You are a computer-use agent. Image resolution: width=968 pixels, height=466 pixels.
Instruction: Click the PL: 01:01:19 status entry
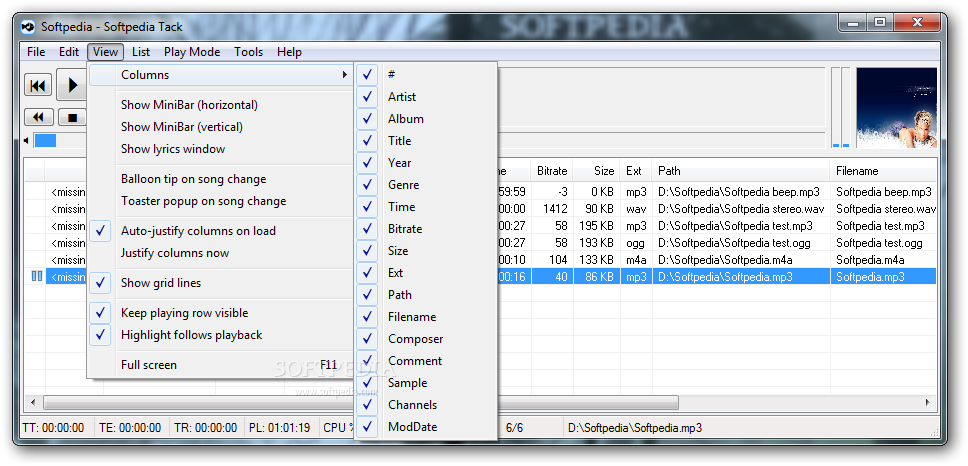point(280,428)
